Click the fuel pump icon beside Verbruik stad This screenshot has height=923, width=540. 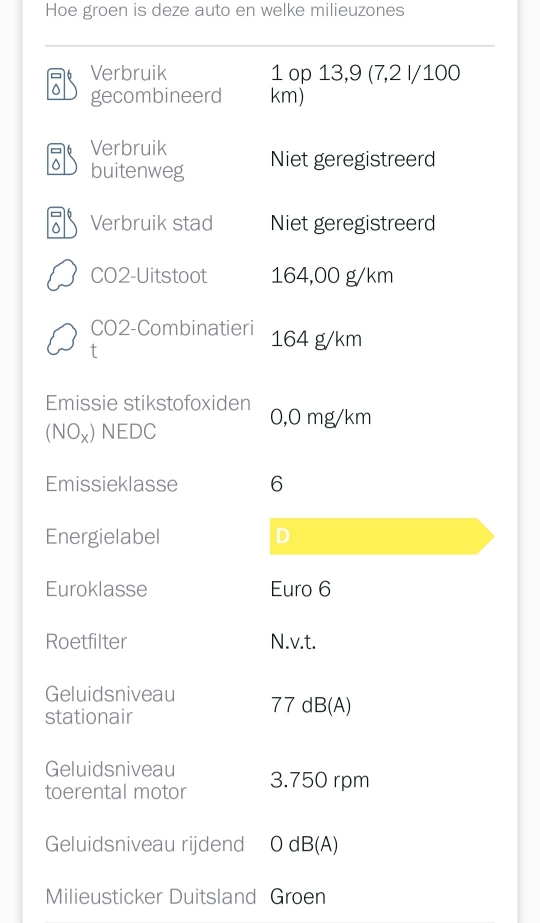62,223
